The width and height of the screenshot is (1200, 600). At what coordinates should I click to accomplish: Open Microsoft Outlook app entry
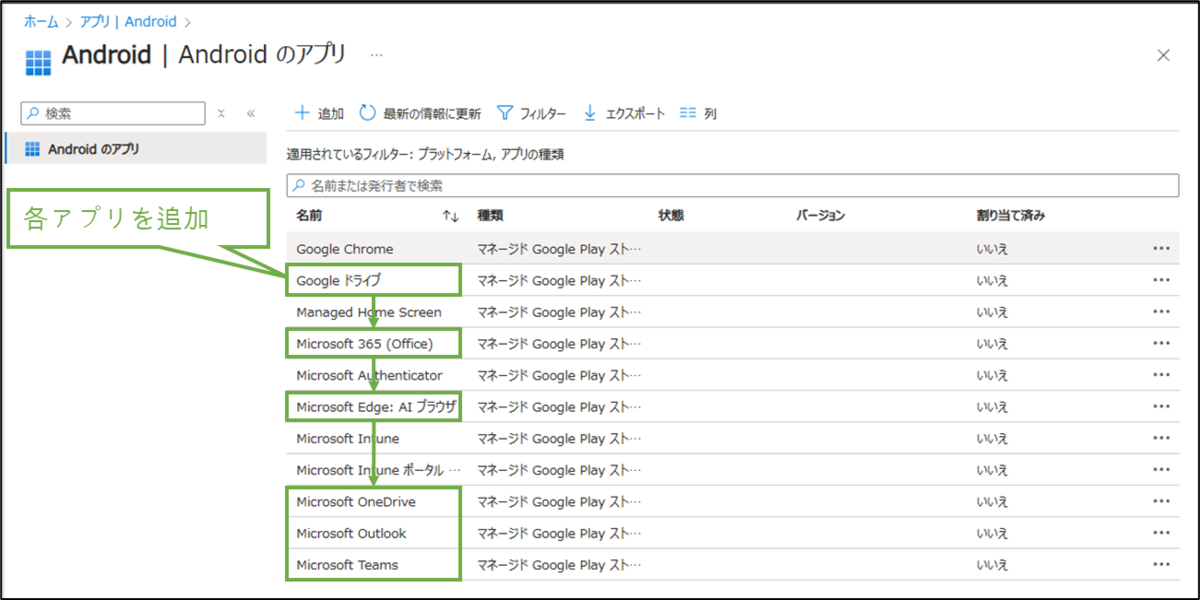coord(351,533)
